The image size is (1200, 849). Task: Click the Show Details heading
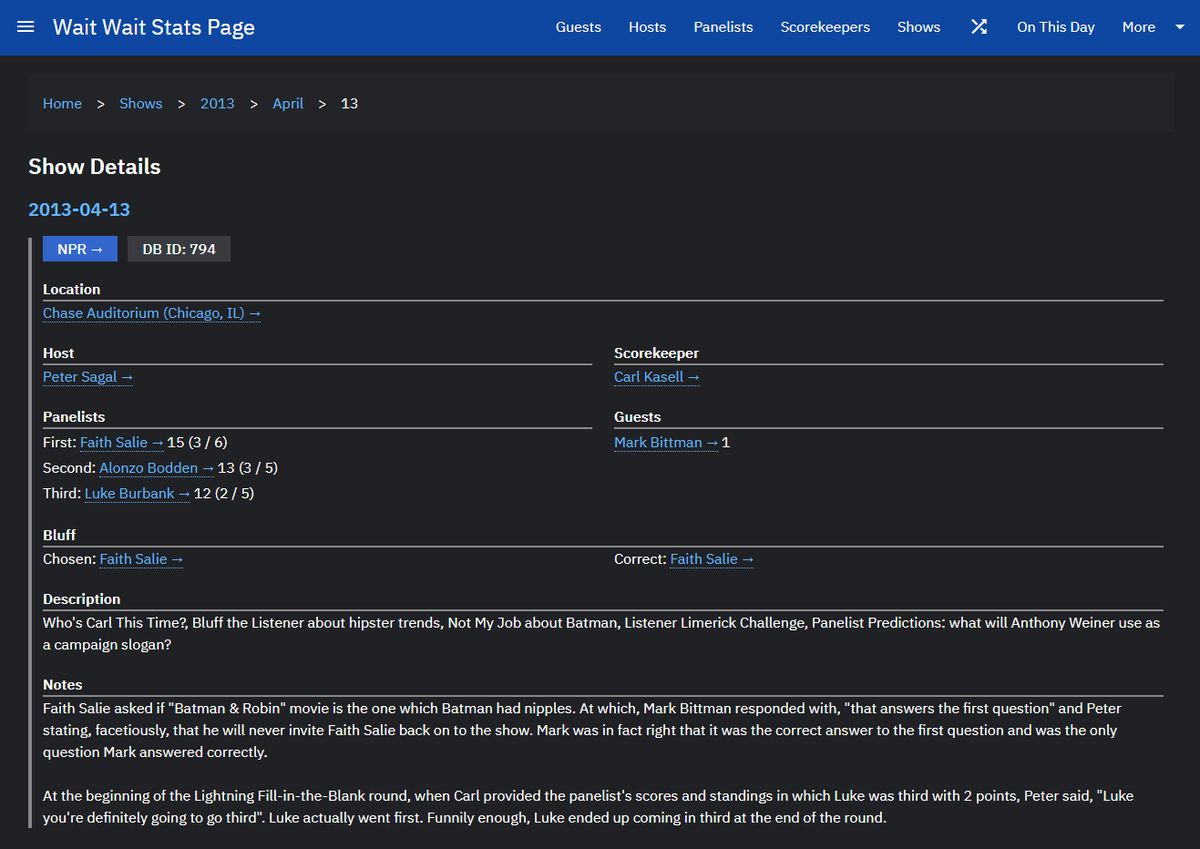coord(94,167)
